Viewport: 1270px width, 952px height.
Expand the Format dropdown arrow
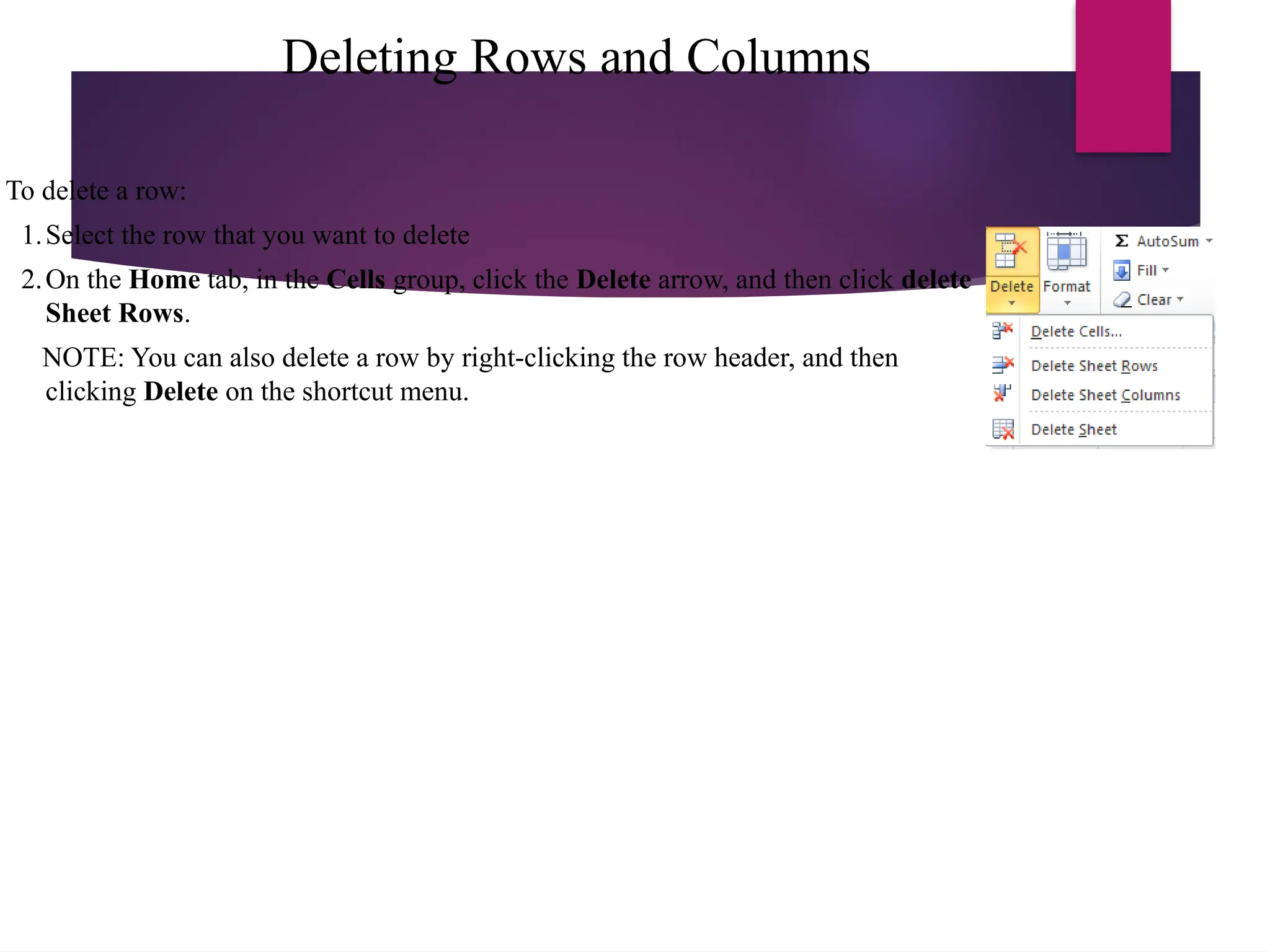1067,303
